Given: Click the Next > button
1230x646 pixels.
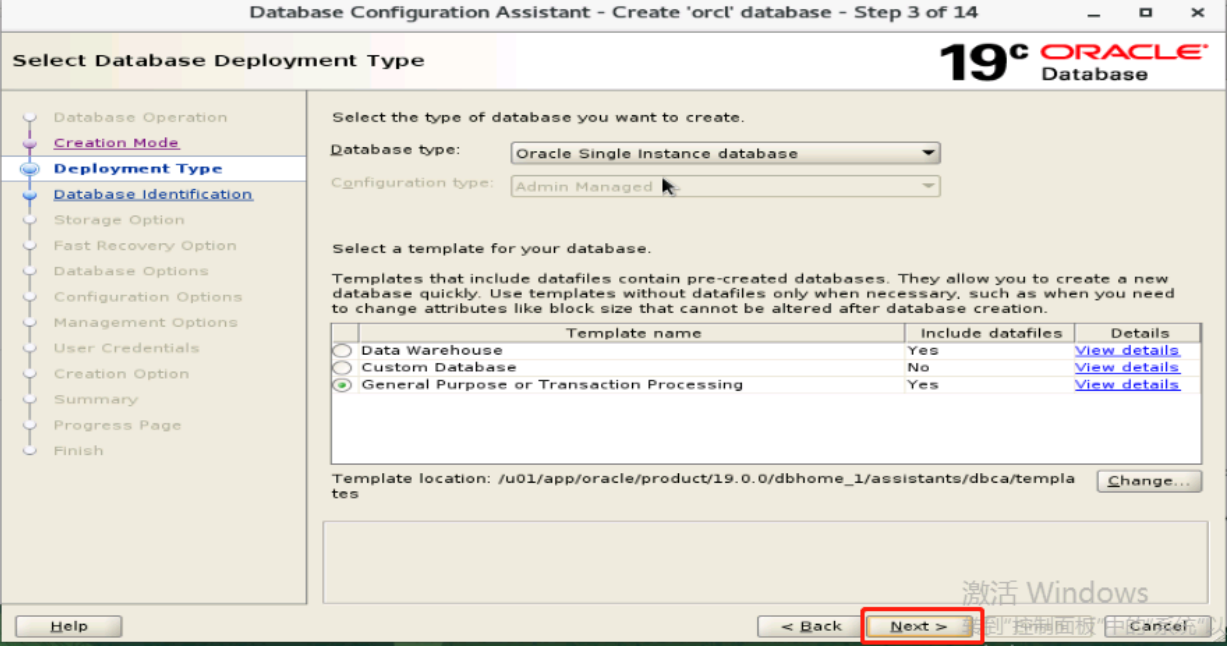Looking at the screenshot, I should point(920,626).
